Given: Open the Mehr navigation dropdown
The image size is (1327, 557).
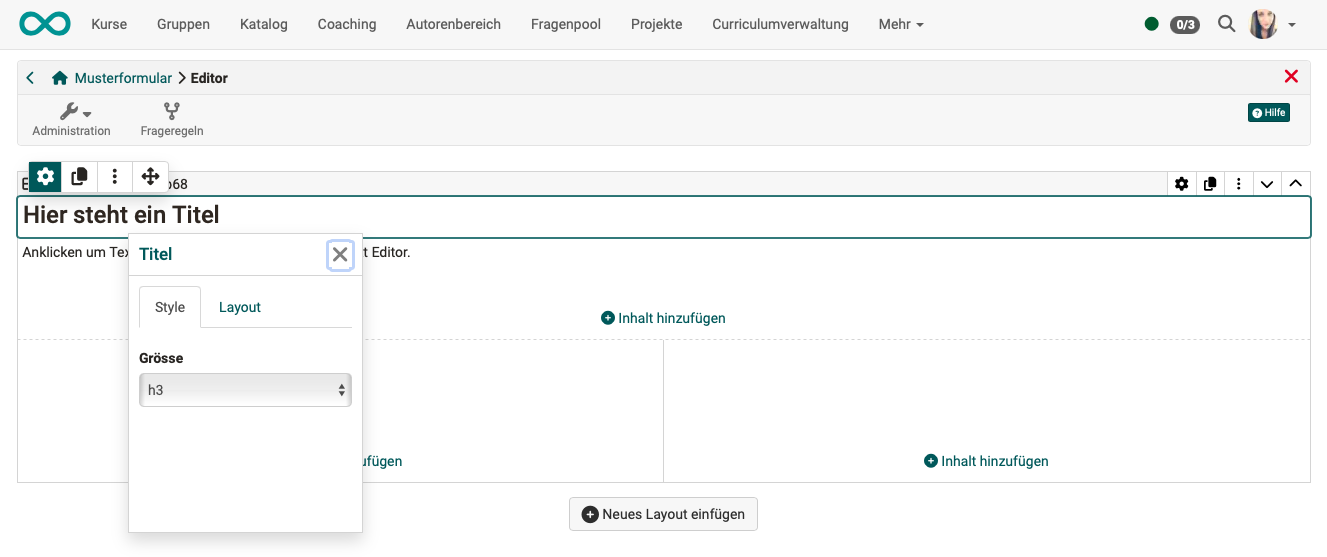Looking at the screenshot, I should 900,24.
